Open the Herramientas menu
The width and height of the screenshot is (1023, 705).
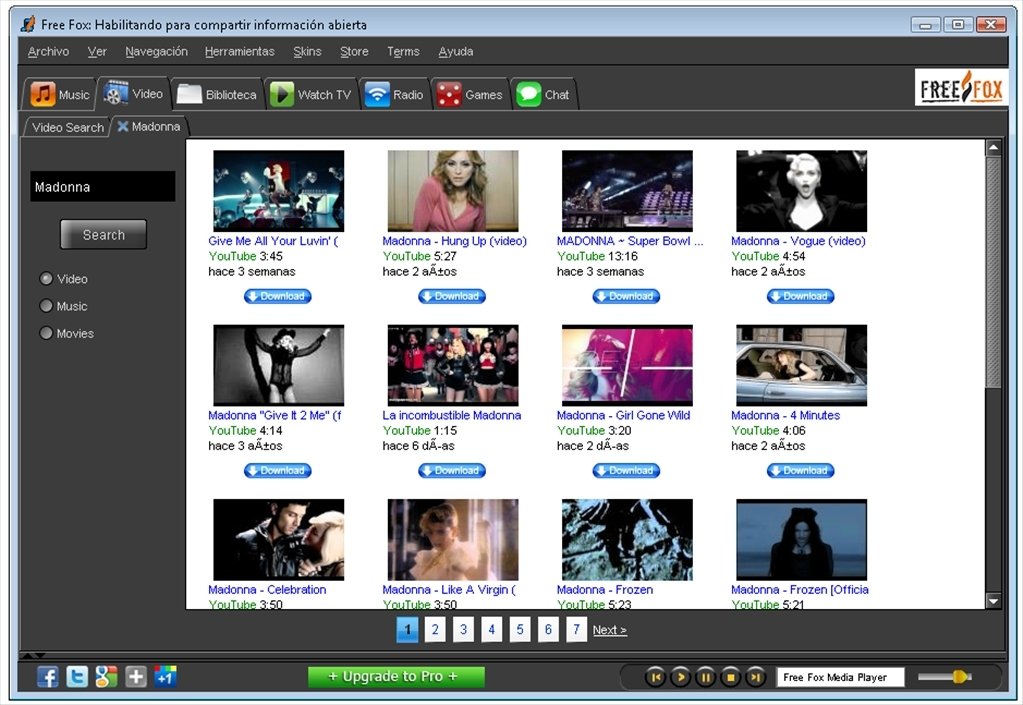point(239,52)
